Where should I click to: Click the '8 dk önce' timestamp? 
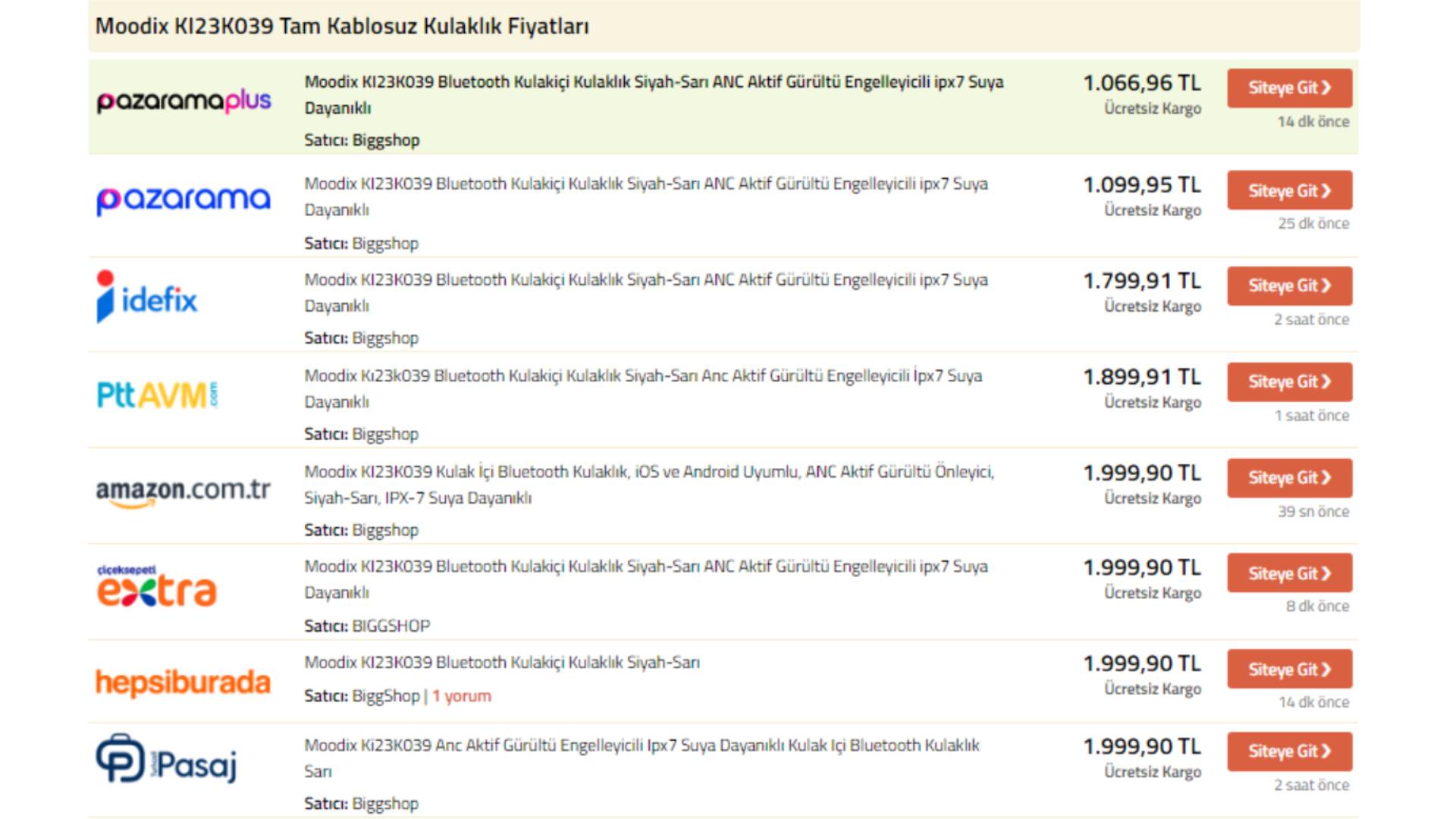[x=1317, y=607]
